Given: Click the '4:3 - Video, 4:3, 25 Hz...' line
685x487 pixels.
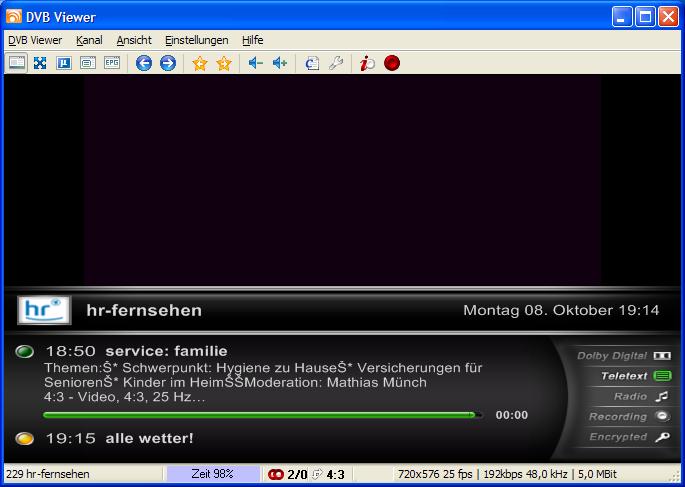Looking at the screenshot, I should 125,397.
